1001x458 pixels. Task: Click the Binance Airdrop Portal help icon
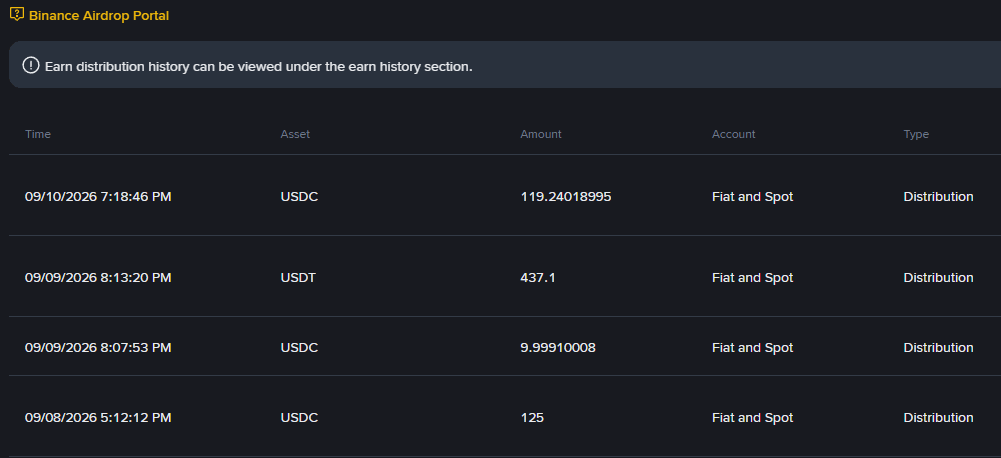[17, 15]
